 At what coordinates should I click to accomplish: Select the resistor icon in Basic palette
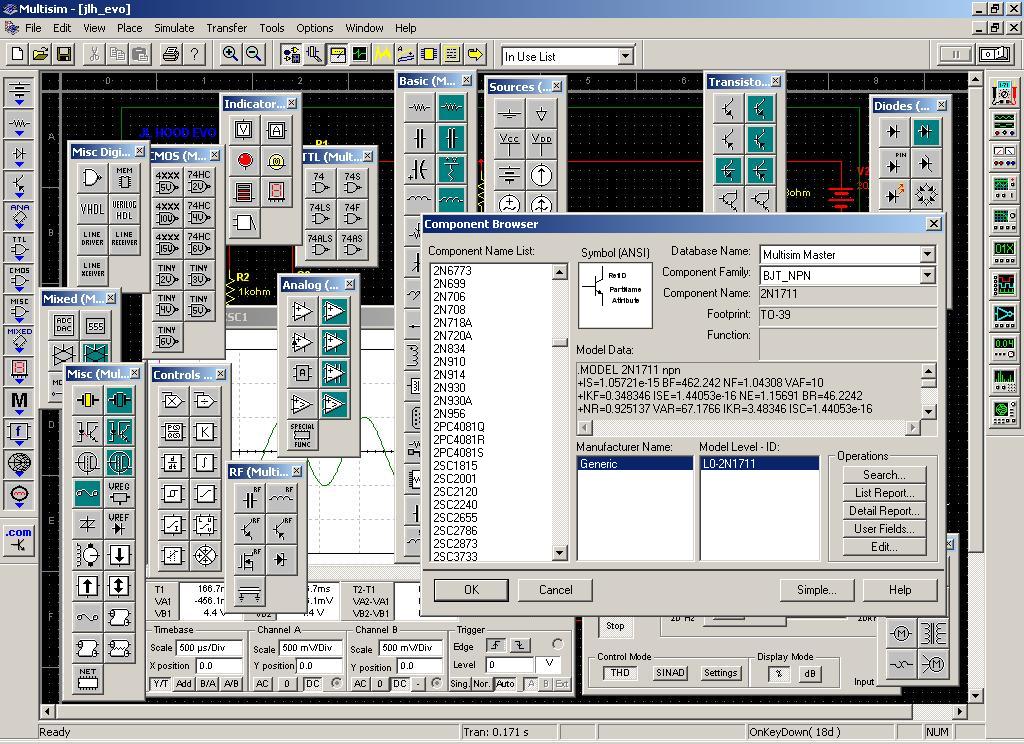[419, 107]
